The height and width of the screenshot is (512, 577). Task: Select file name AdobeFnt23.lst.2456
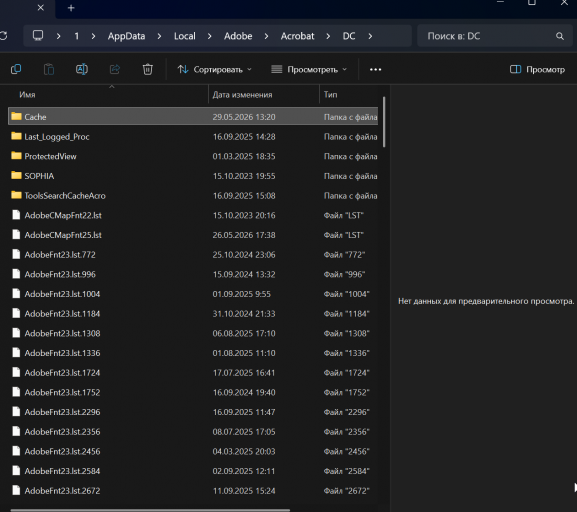pos(62,451)
